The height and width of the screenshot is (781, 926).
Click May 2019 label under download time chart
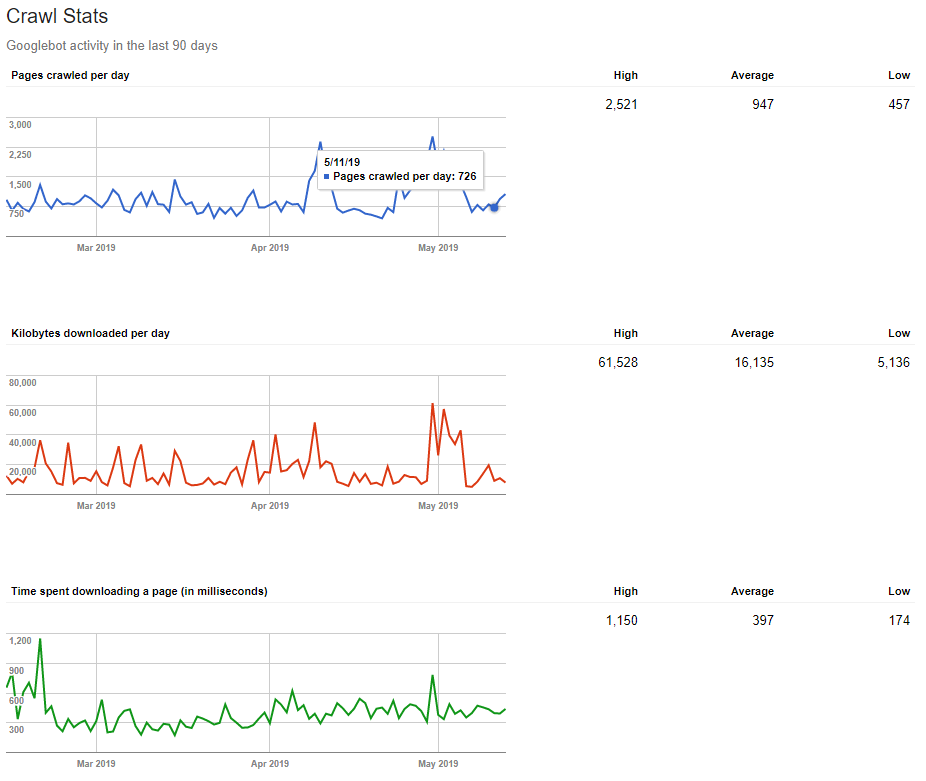click(x=438, y=764)
